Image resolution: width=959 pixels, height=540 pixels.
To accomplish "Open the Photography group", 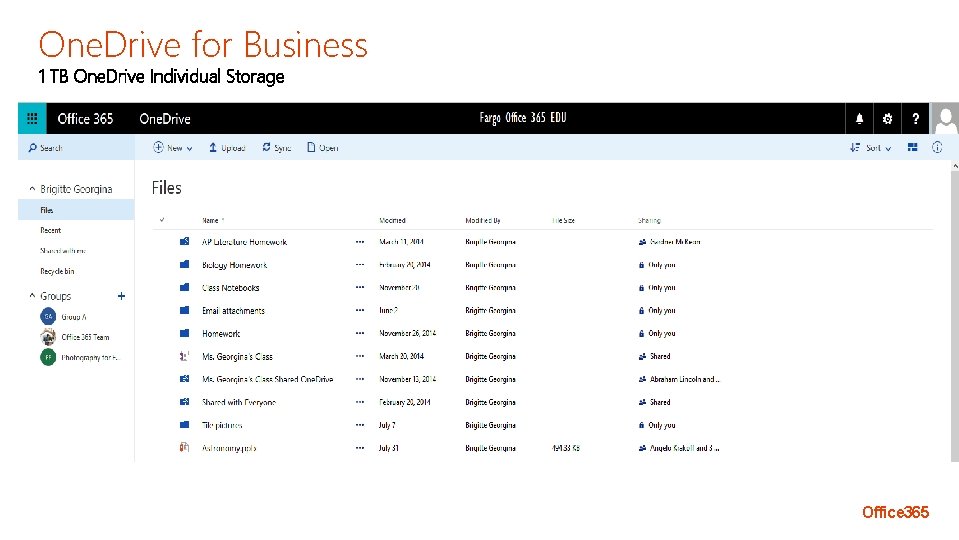I will tap(89, 357).
